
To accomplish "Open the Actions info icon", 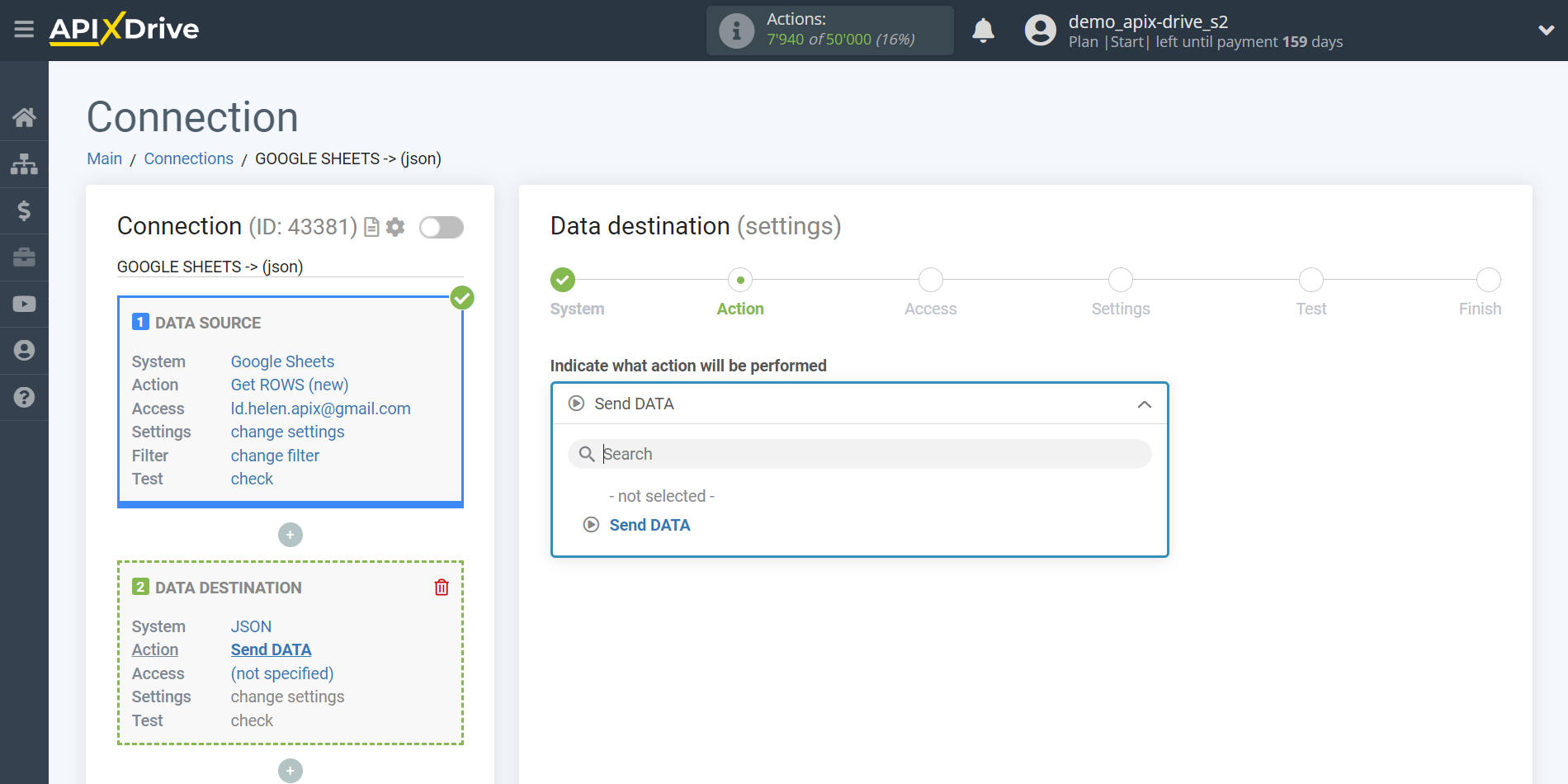I will [736, 31].
